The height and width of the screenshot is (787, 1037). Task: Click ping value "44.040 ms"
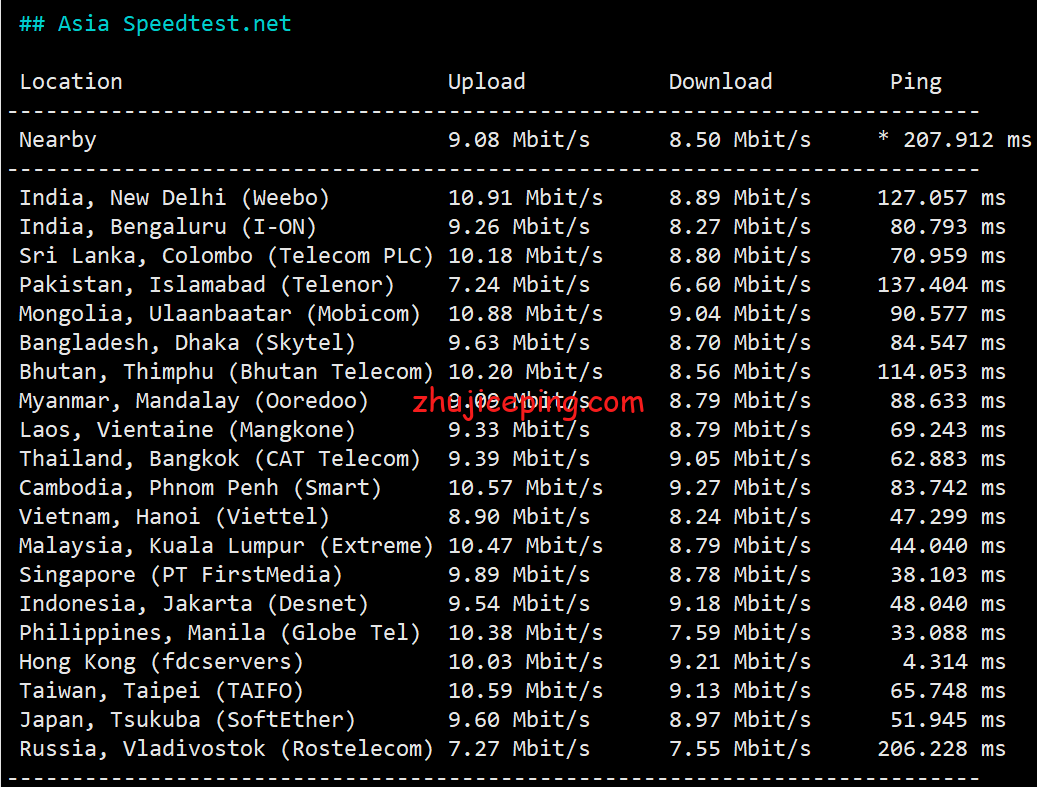[948, 547]
